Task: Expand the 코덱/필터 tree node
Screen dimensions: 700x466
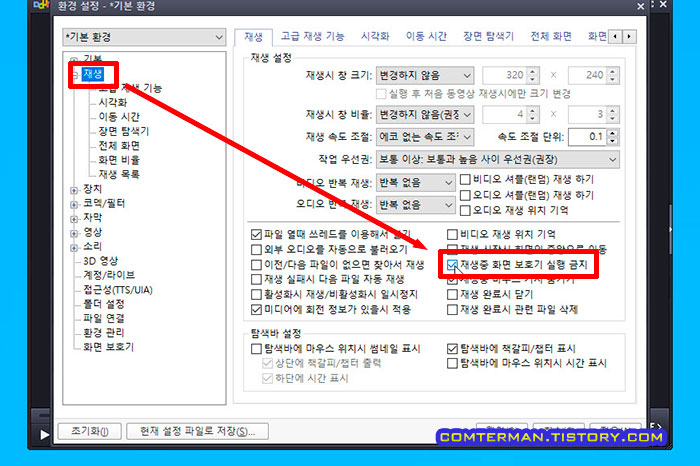Action: click(x=74, y=204)
